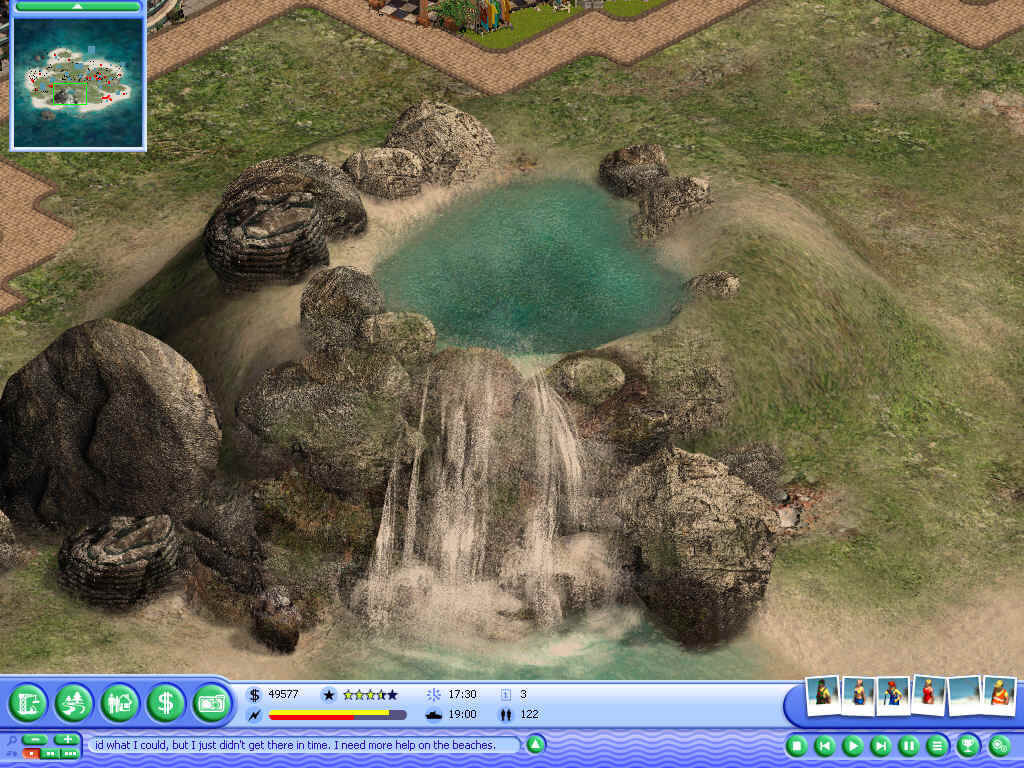Click the music pause button
This screenshot has width=1024, height=768.
coord(909,746)
